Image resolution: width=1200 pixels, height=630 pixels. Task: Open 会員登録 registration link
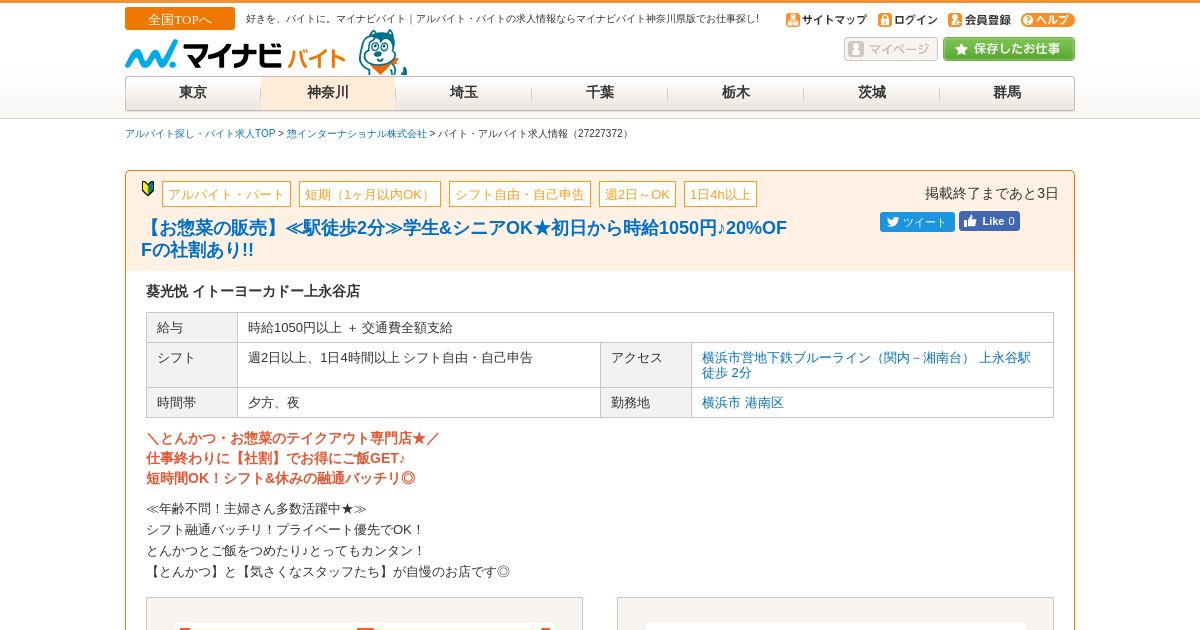(x=979, y=20)
